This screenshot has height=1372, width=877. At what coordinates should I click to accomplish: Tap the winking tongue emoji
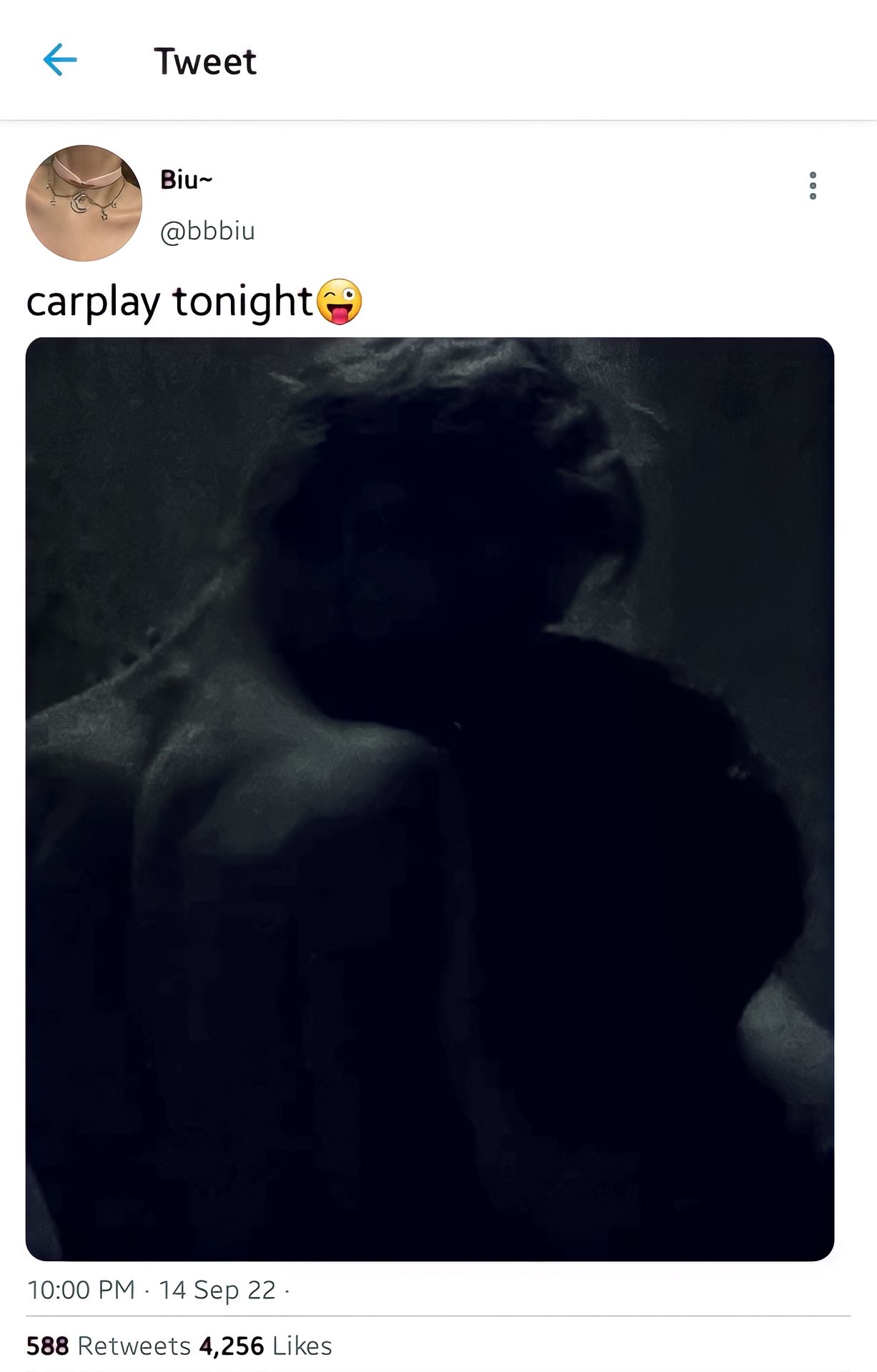point(339,302)
